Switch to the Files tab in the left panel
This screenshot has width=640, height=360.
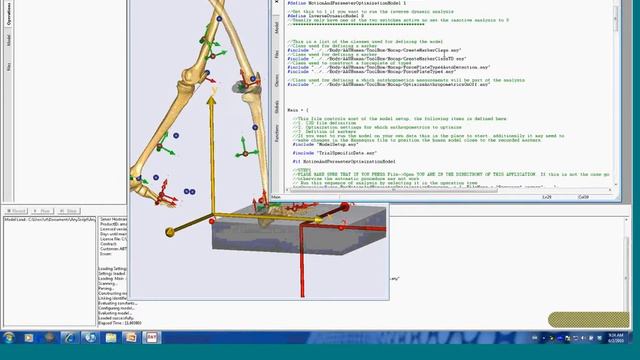tap(9, 66)
